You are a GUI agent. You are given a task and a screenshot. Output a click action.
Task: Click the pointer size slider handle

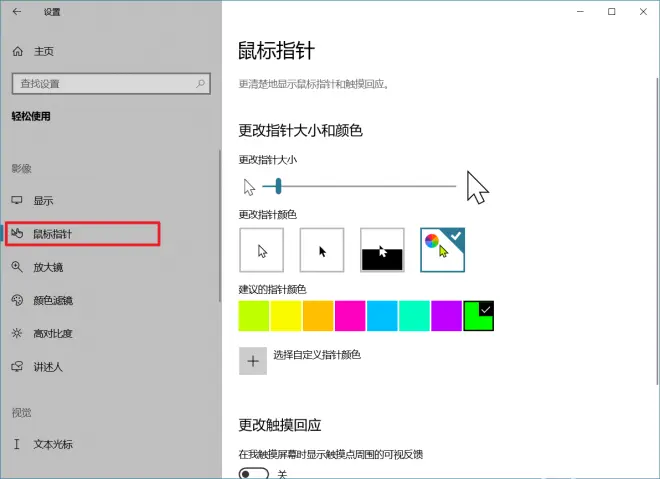click(x=278, y=186)
